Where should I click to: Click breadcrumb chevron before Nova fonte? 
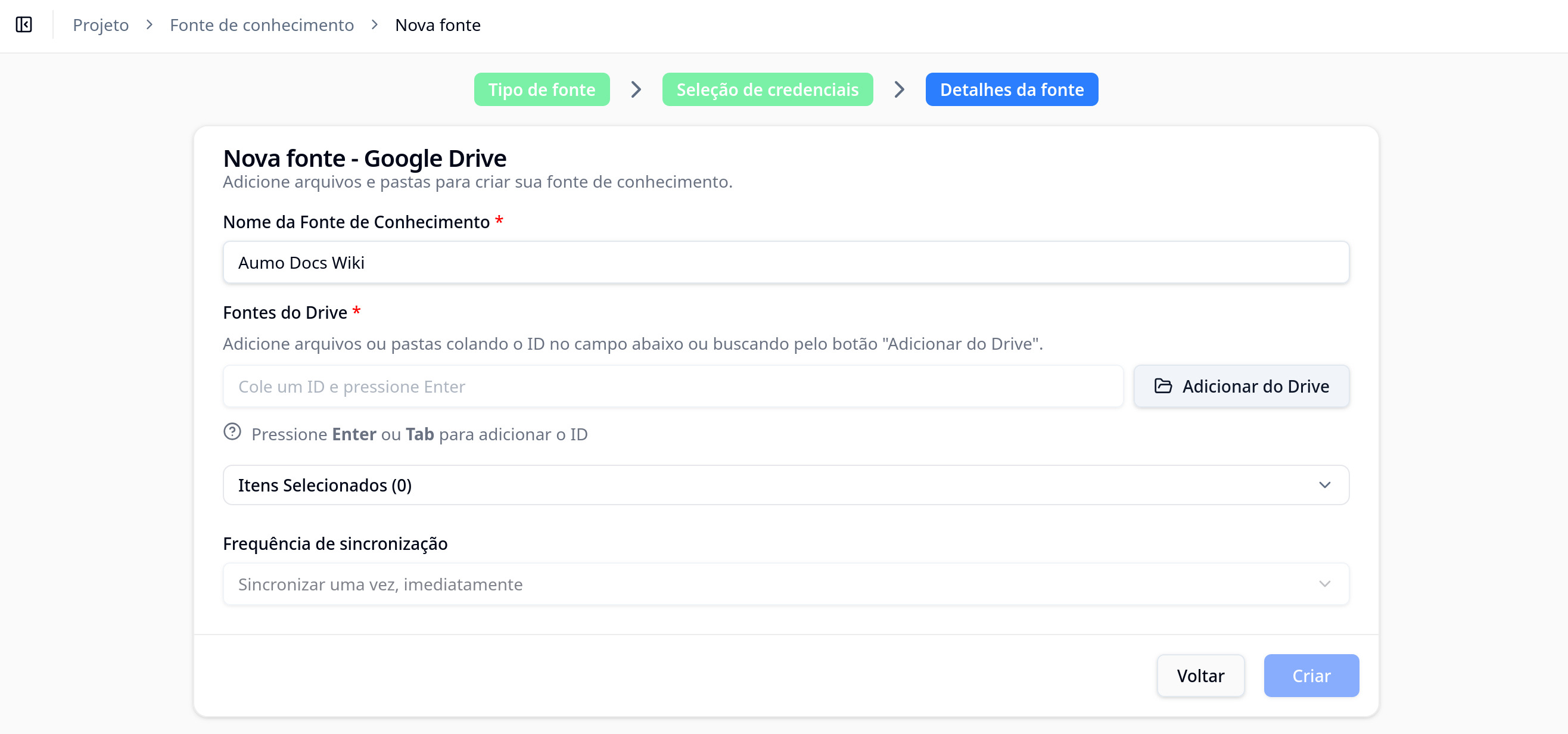pos(374,25)
